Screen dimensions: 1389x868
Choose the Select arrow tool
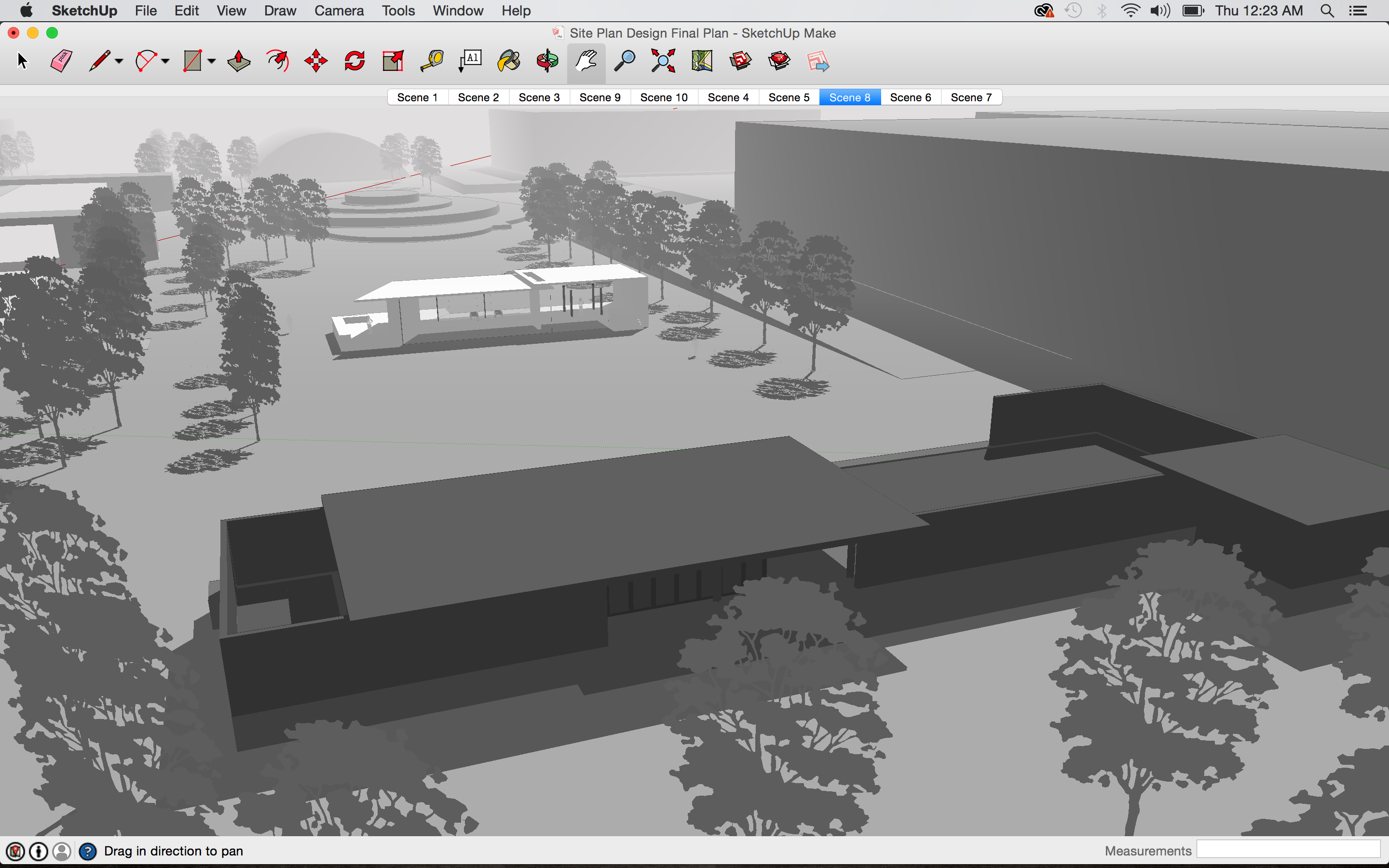(22, 61)
